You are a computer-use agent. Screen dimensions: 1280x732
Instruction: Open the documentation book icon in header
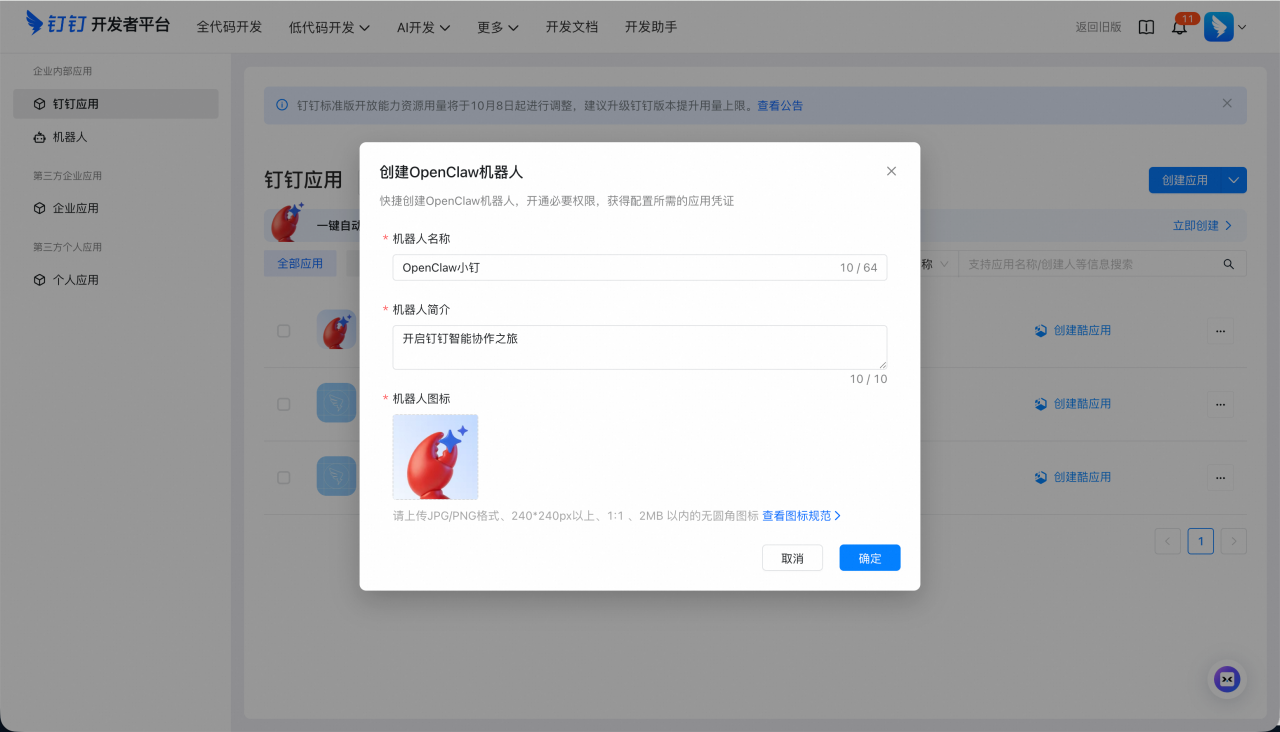pos(1146,27)
